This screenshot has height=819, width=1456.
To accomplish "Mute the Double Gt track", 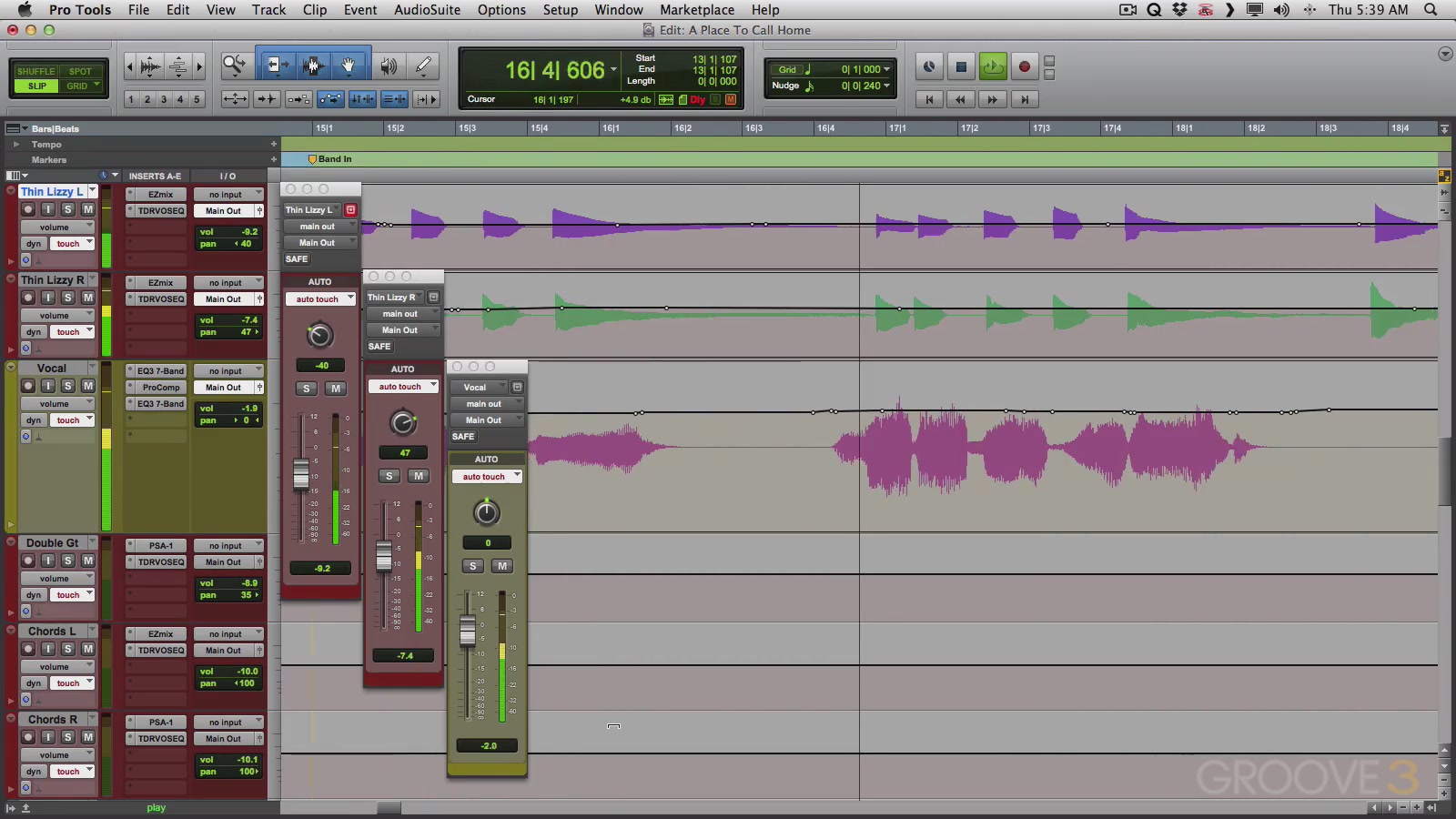I will (88, 561).
